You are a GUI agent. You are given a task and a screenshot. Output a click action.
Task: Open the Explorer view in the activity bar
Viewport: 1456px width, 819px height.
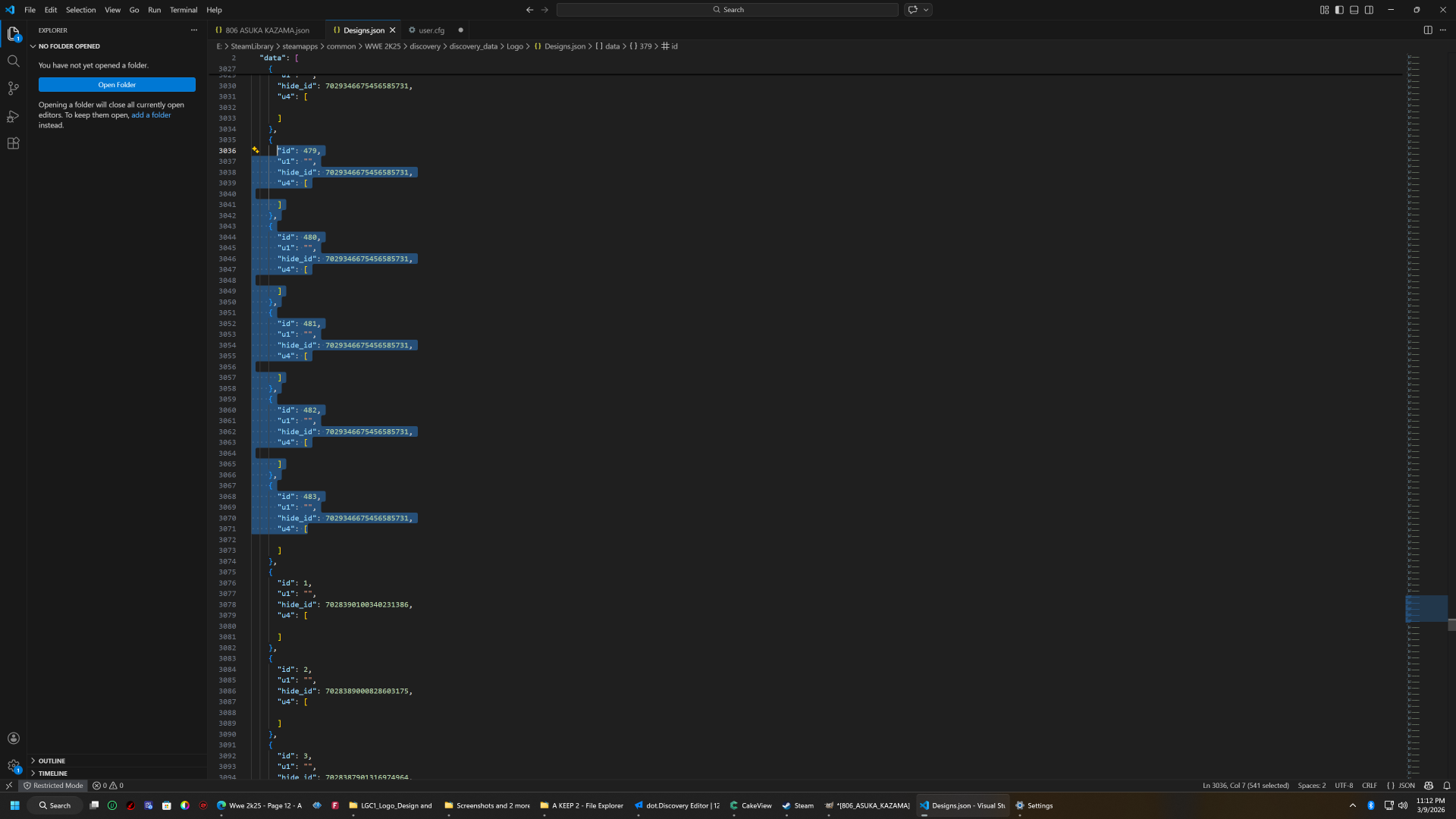pos(13,33)
